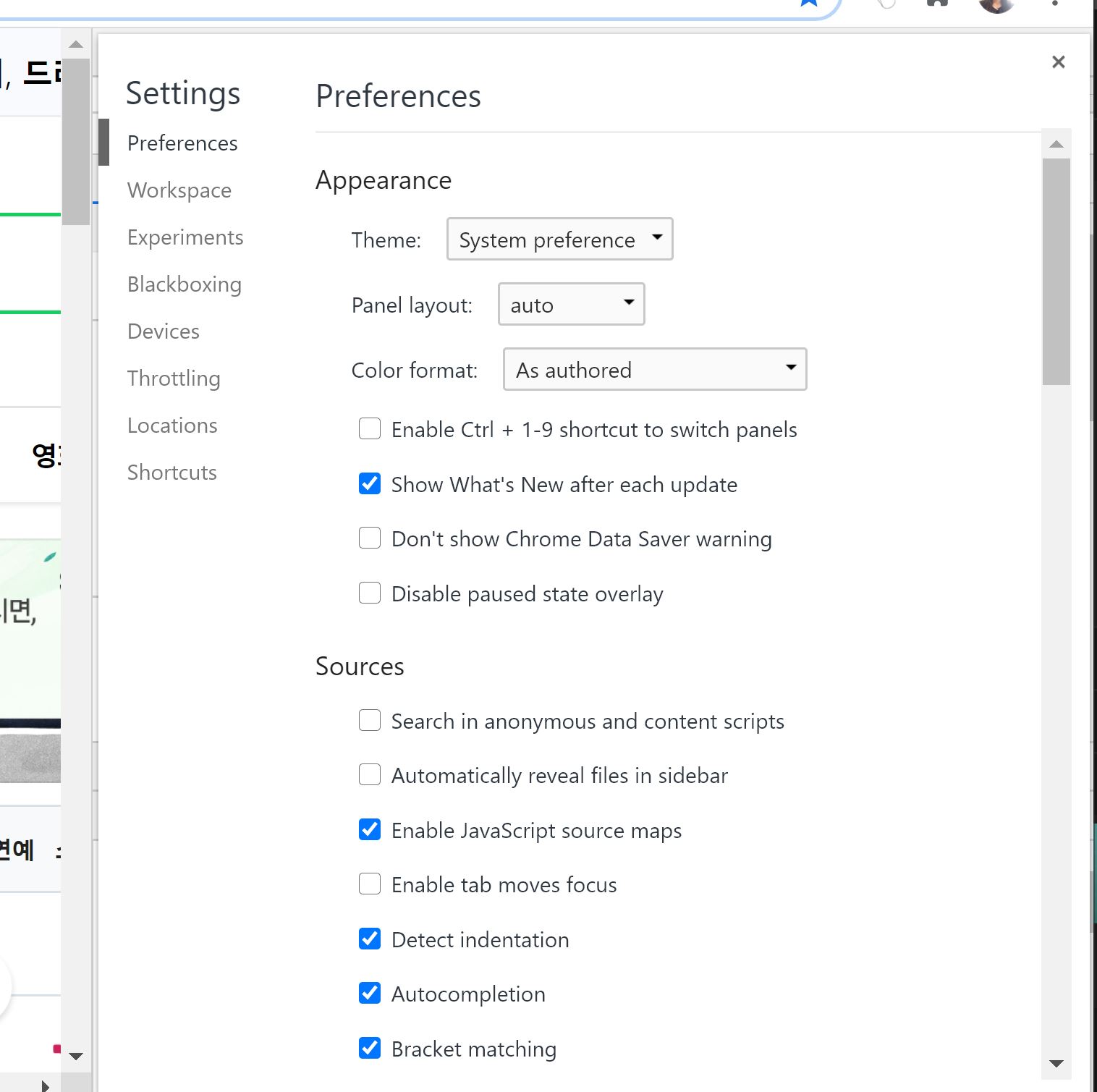Click the page scrollbar up arrow
Viewport: 1097px width, 1092px height.
tap(76, 45)
